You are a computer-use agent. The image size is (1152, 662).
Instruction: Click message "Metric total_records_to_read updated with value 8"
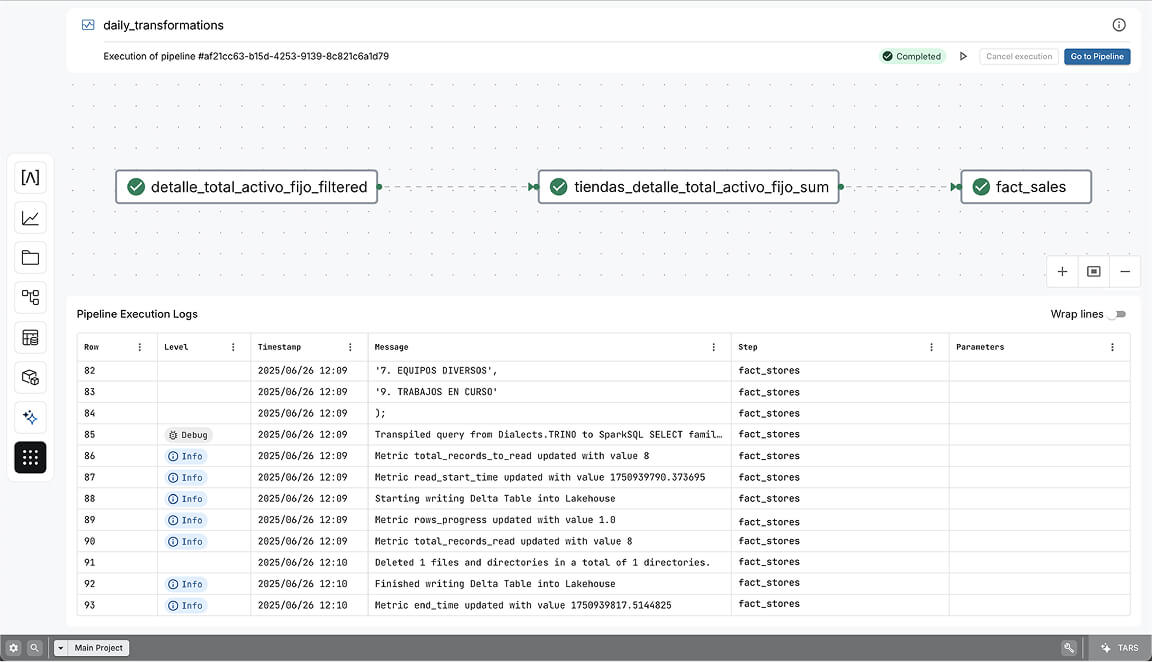(512, 456)
